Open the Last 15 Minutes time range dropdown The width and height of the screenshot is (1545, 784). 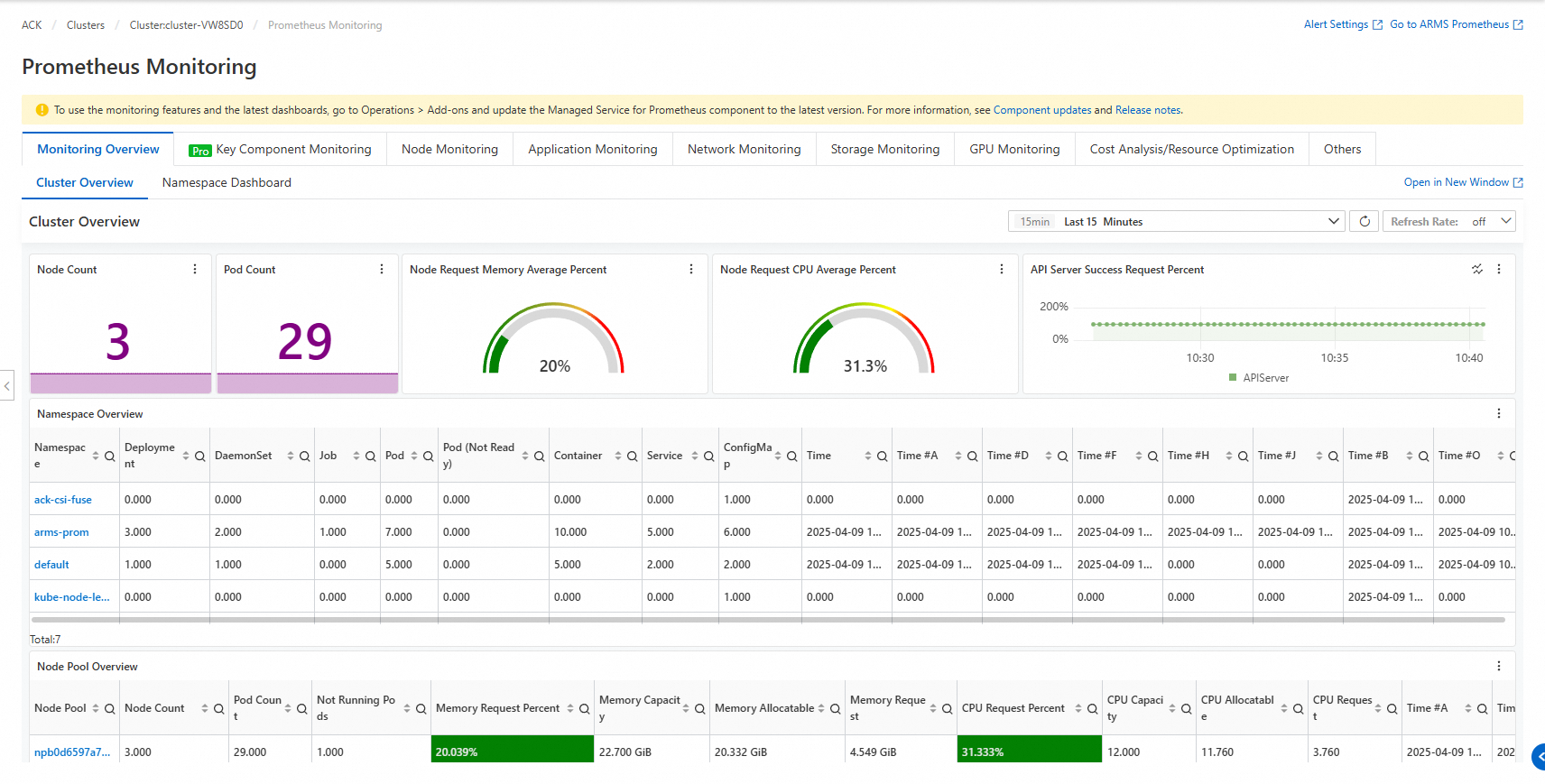point(1176,222)
